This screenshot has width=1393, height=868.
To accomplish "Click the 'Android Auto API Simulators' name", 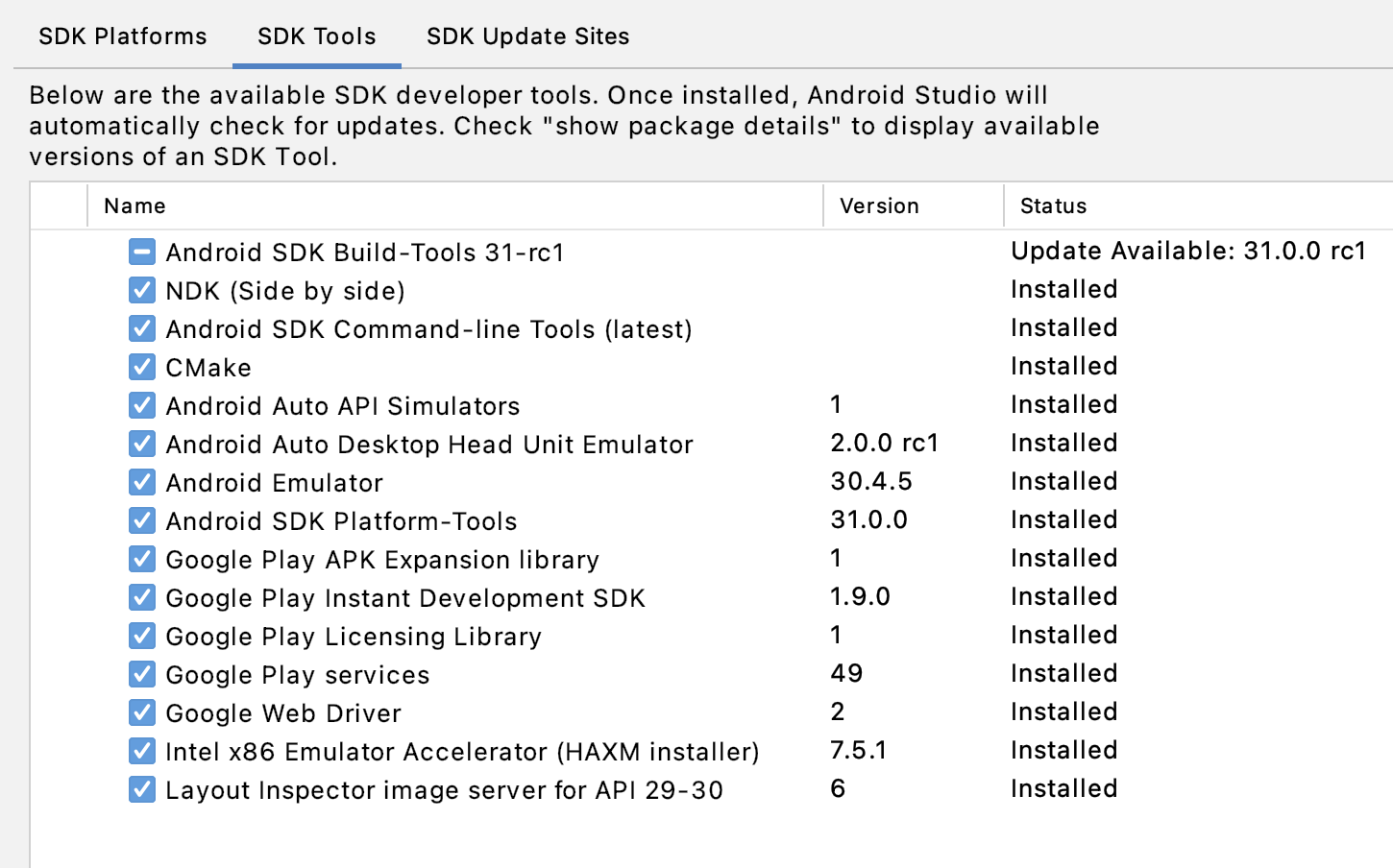I will coord(343,406).
